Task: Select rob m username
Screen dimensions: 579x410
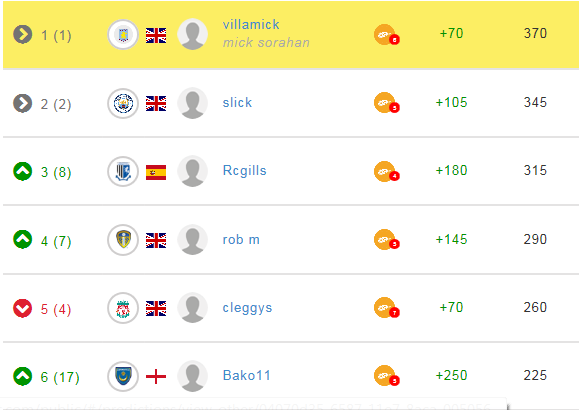Action: (241, 239)
